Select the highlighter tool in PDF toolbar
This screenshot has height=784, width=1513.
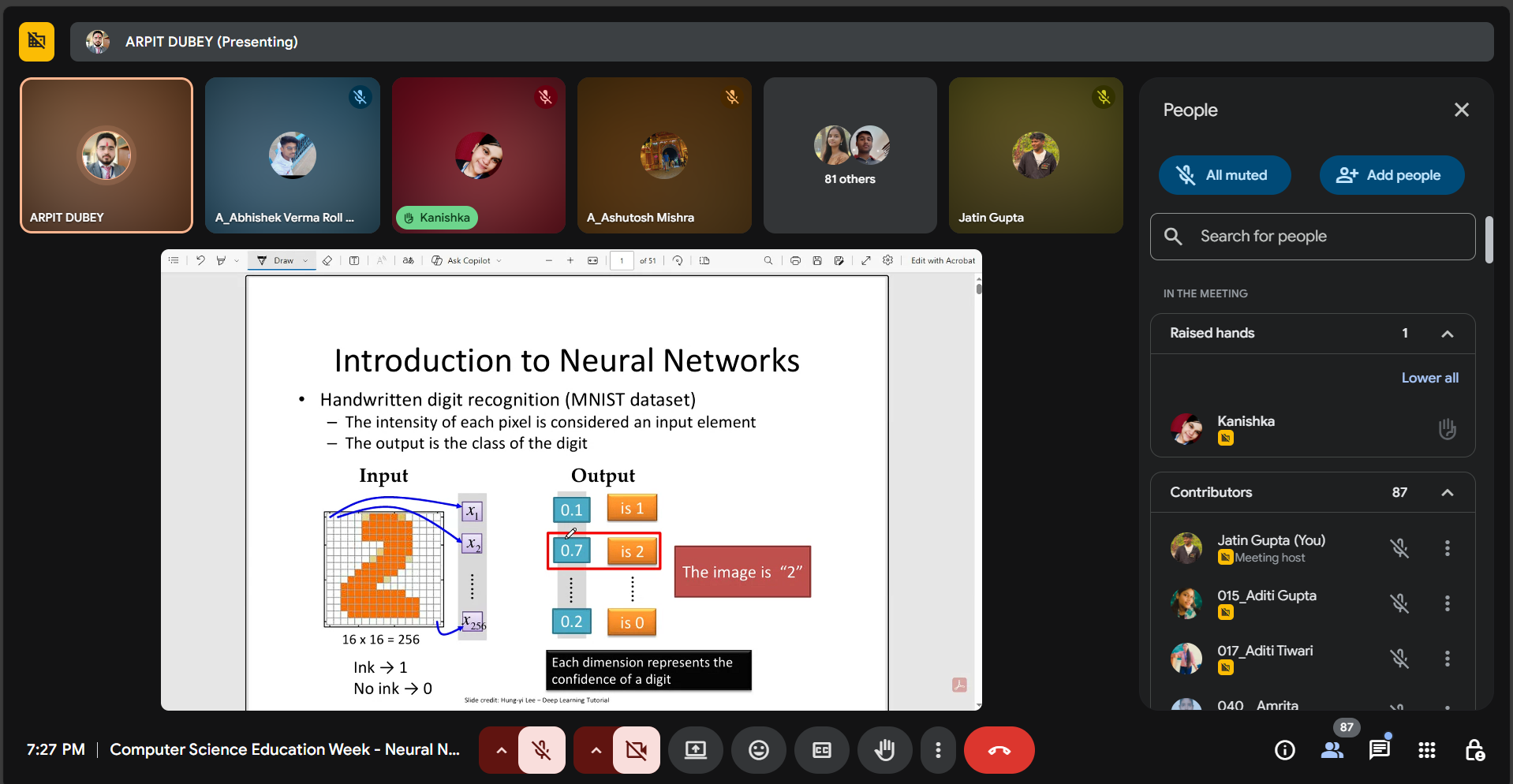click(222, 260)
